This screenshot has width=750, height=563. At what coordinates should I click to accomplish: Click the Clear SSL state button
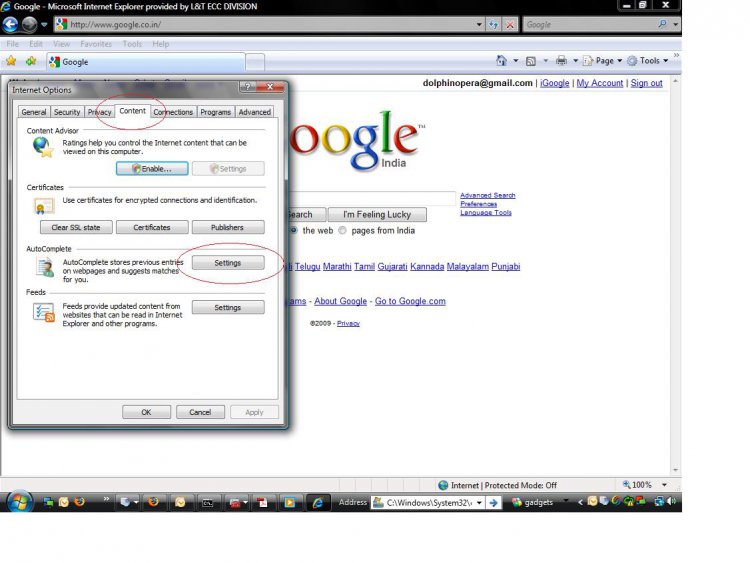(x=76, y=228)
